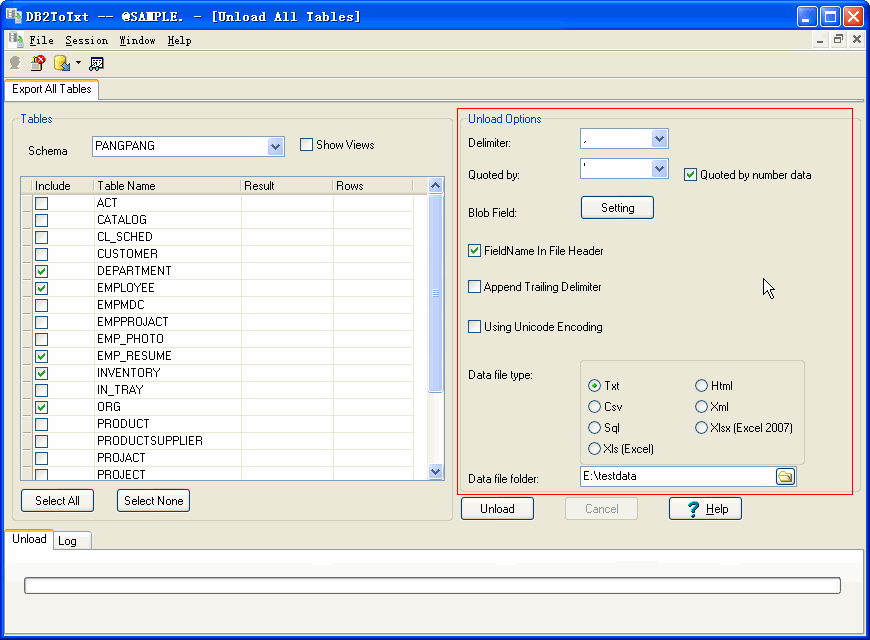Click the Select All button
The height and width of the screenshot is (640, 870).
coord(57,501)
